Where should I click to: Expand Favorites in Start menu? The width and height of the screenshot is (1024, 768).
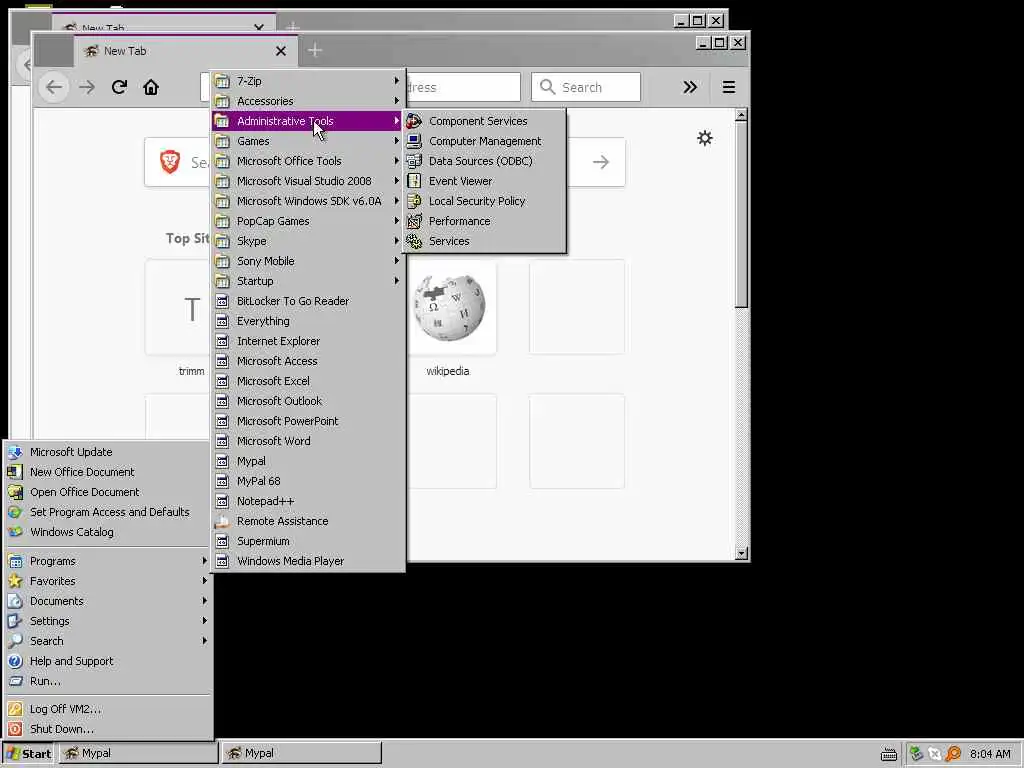click(108, 581)
